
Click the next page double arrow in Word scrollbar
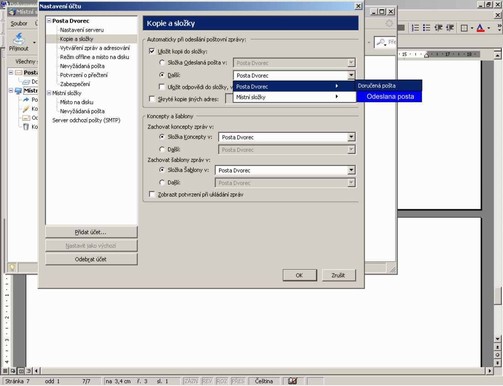click(x=497, y=363)
